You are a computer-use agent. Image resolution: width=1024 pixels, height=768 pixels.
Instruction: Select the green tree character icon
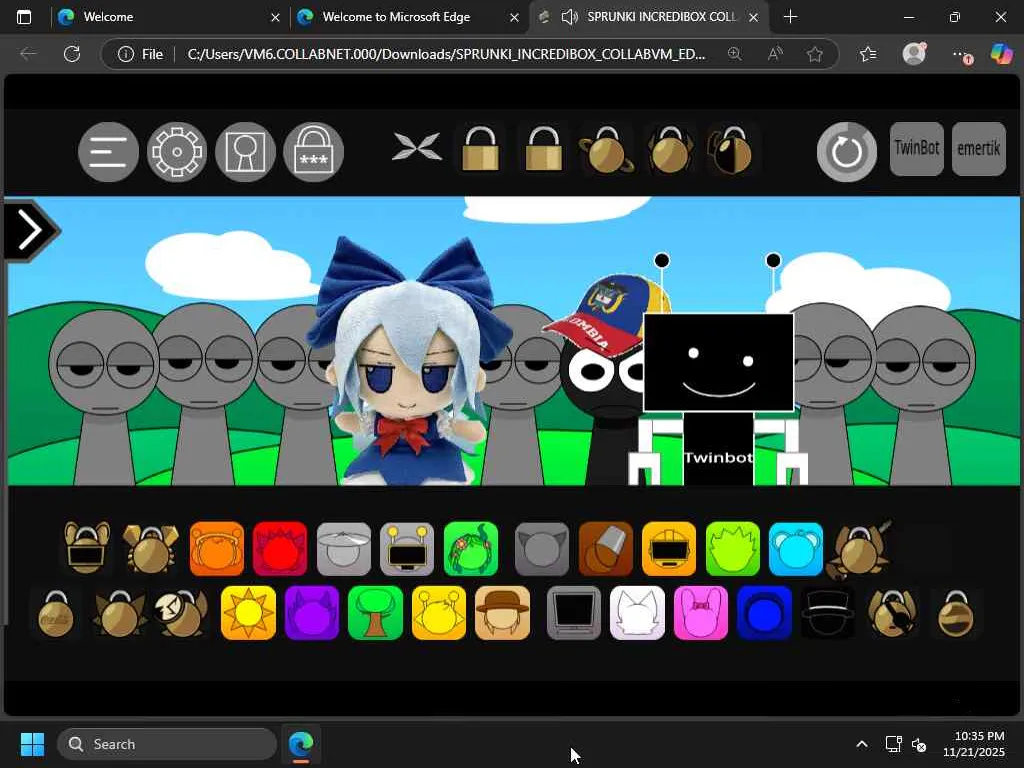(x=376, y=613)
